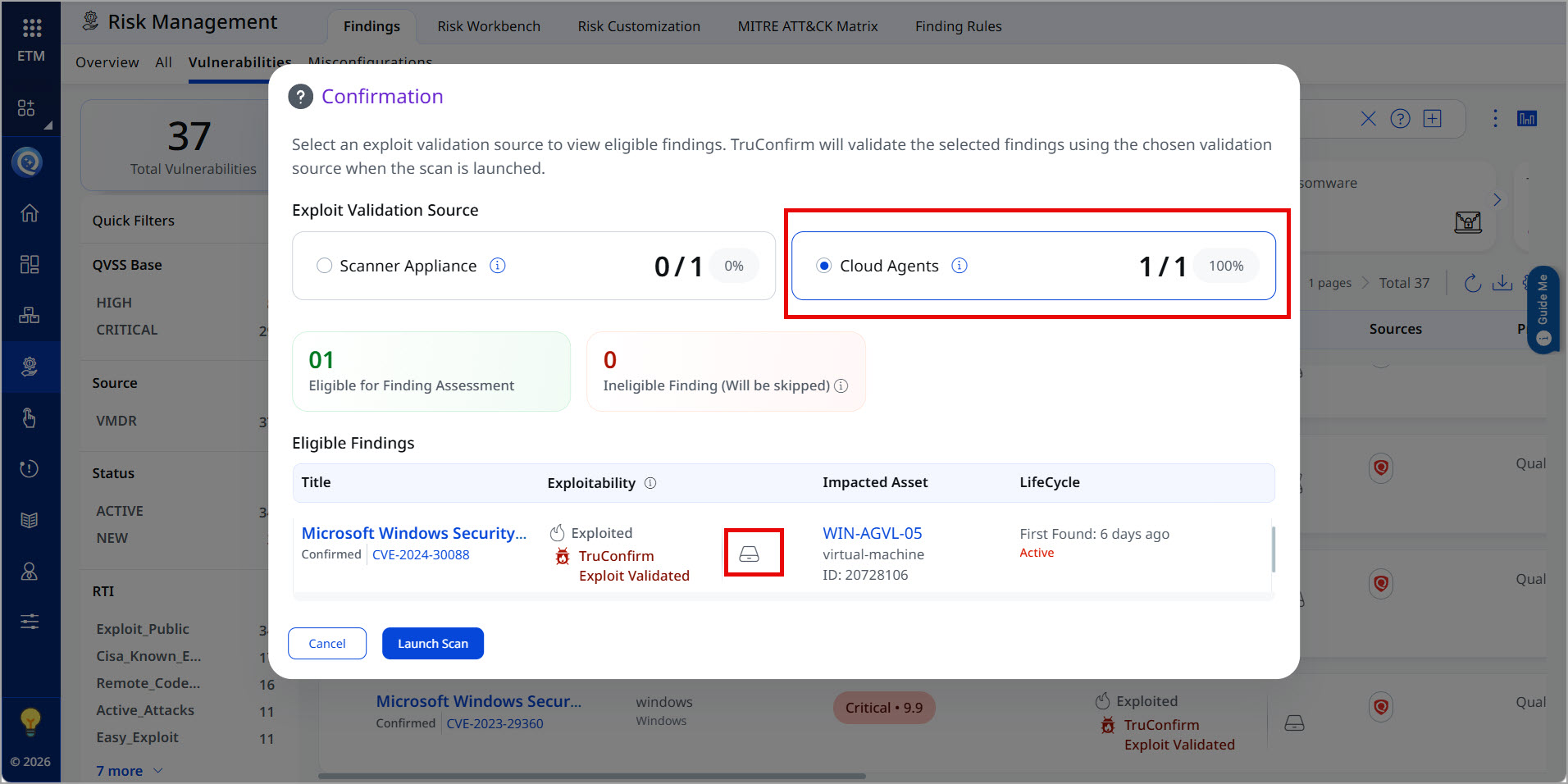The image size is (1568, 784).
Task: Click the Scanner Appliance info icon
Action: click(498, 266)
